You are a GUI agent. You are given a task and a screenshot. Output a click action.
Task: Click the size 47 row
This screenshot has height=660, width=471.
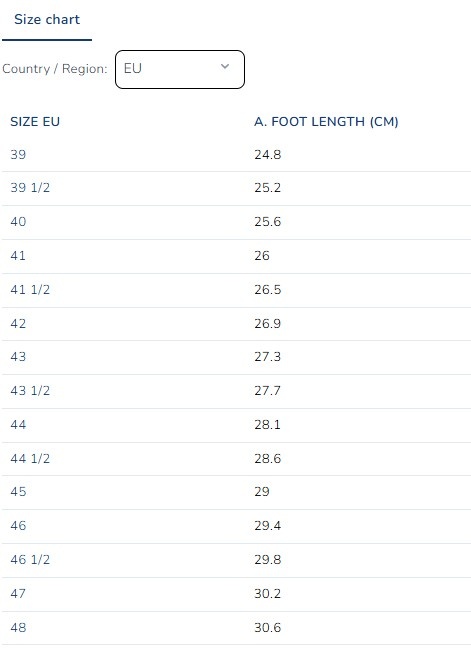coord(236,594)
